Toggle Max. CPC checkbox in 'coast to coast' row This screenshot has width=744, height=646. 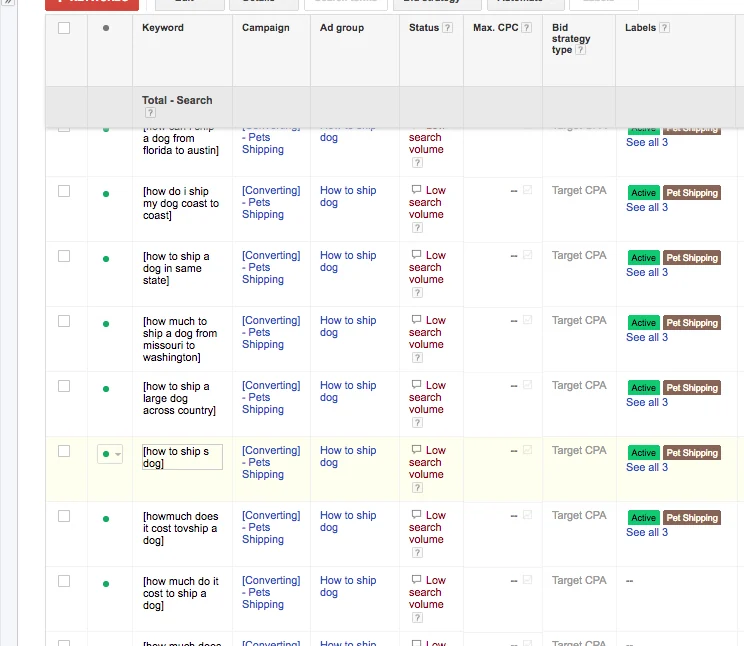pyautogui.click(x=527, y=190)
